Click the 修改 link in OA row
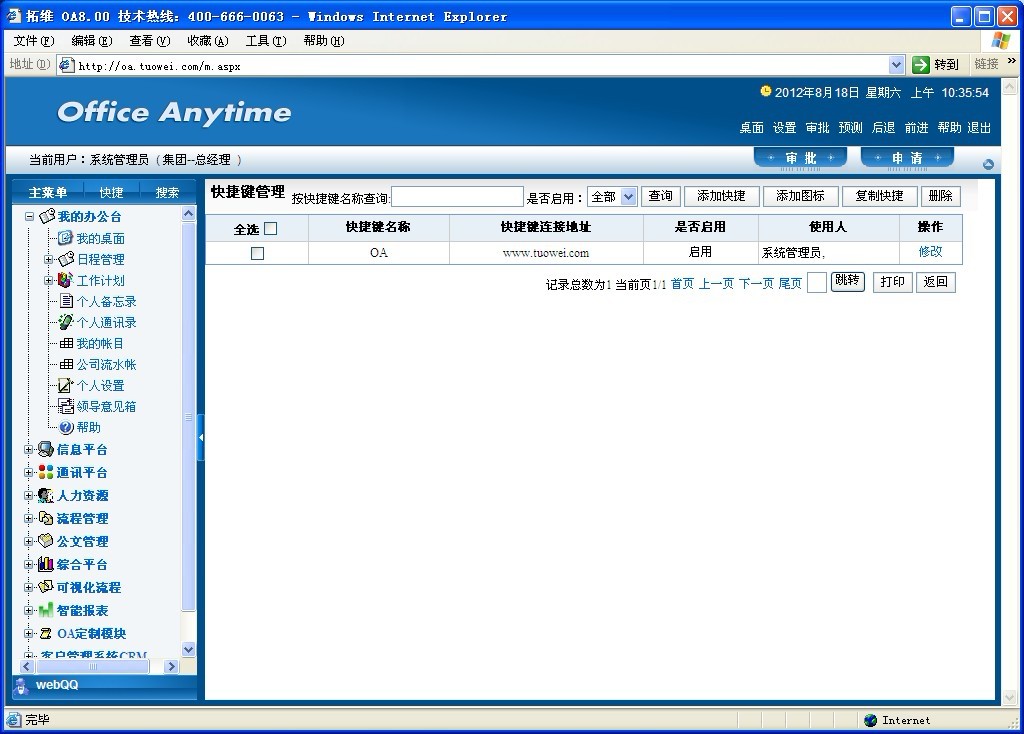This screenshot has width=1024, height=734. [930, 252]
